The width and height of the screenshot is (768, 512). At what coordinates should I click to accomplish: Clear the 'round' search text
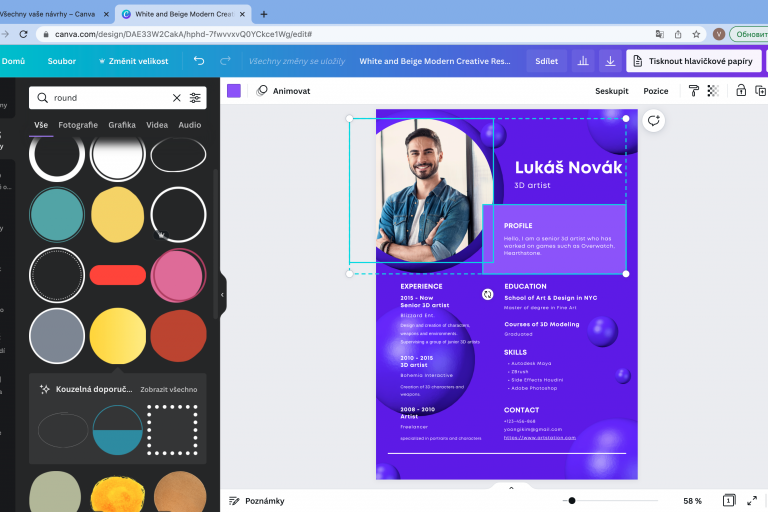(x=177, y=98)
